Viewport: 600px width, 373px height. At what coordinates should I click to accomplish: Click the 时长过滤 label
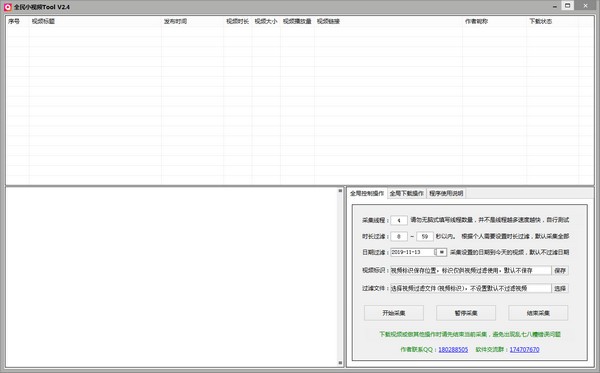375,236
